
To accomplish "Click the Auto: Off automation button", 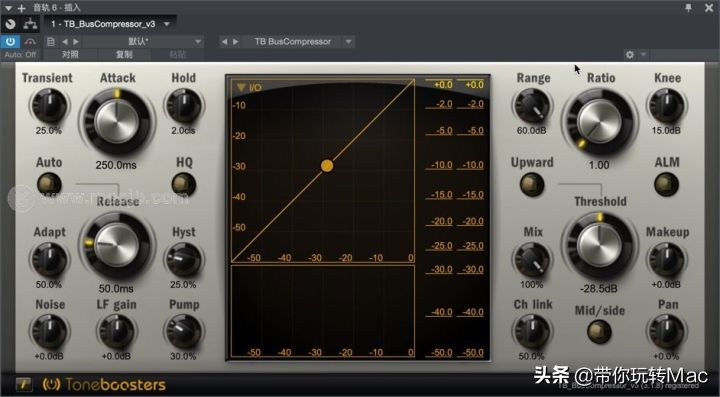I will coord(20,55).
